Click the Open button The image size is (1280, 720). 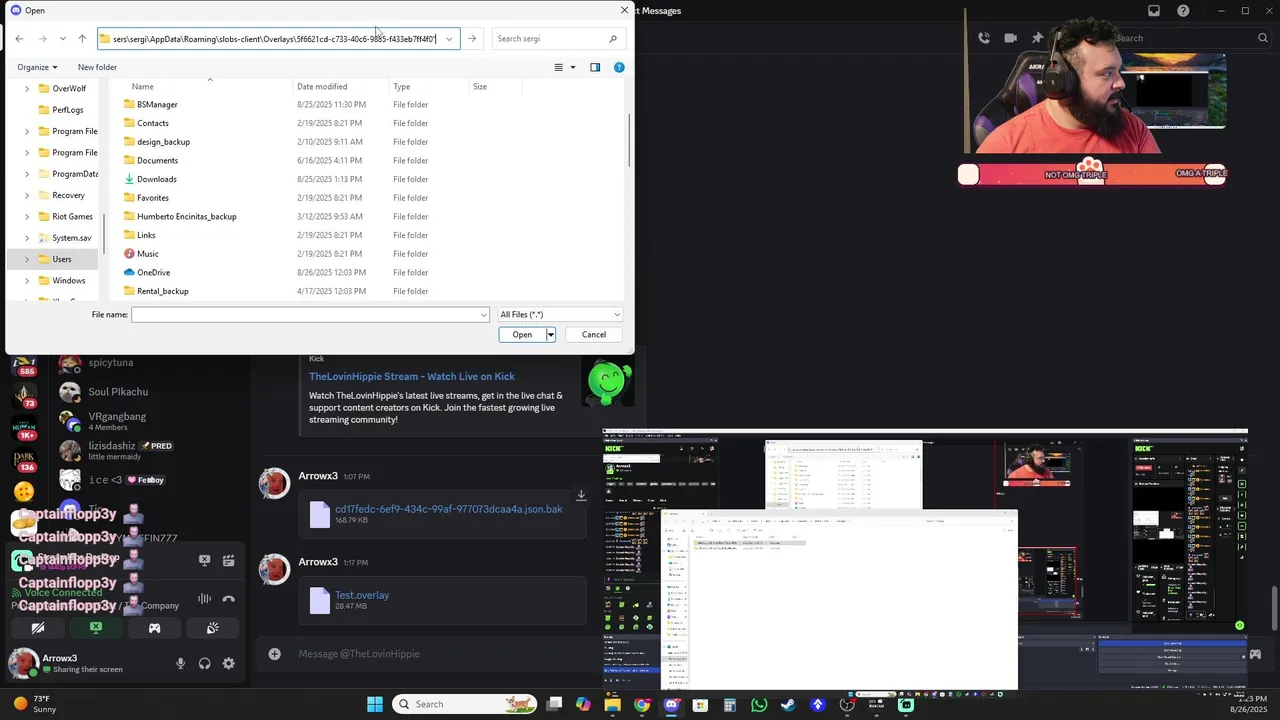(x=522, y=335)
